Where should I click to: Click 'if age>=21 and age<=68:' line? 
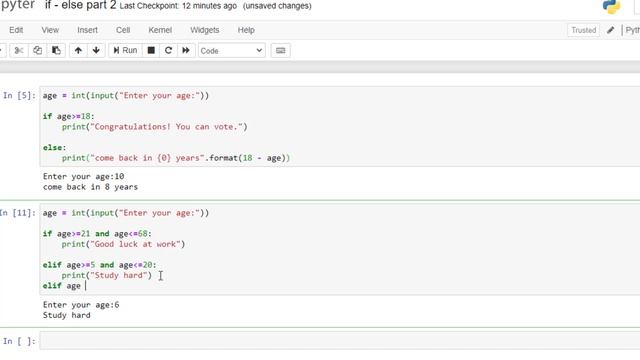pos(97,233)
